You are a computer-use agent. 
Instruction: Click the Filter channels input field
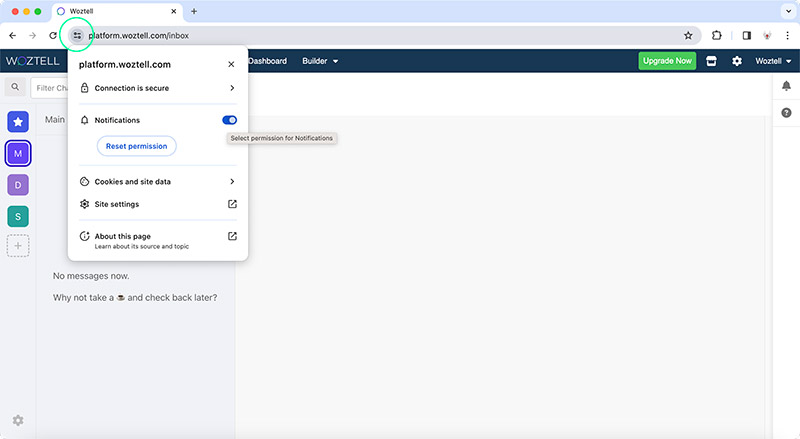50,88
